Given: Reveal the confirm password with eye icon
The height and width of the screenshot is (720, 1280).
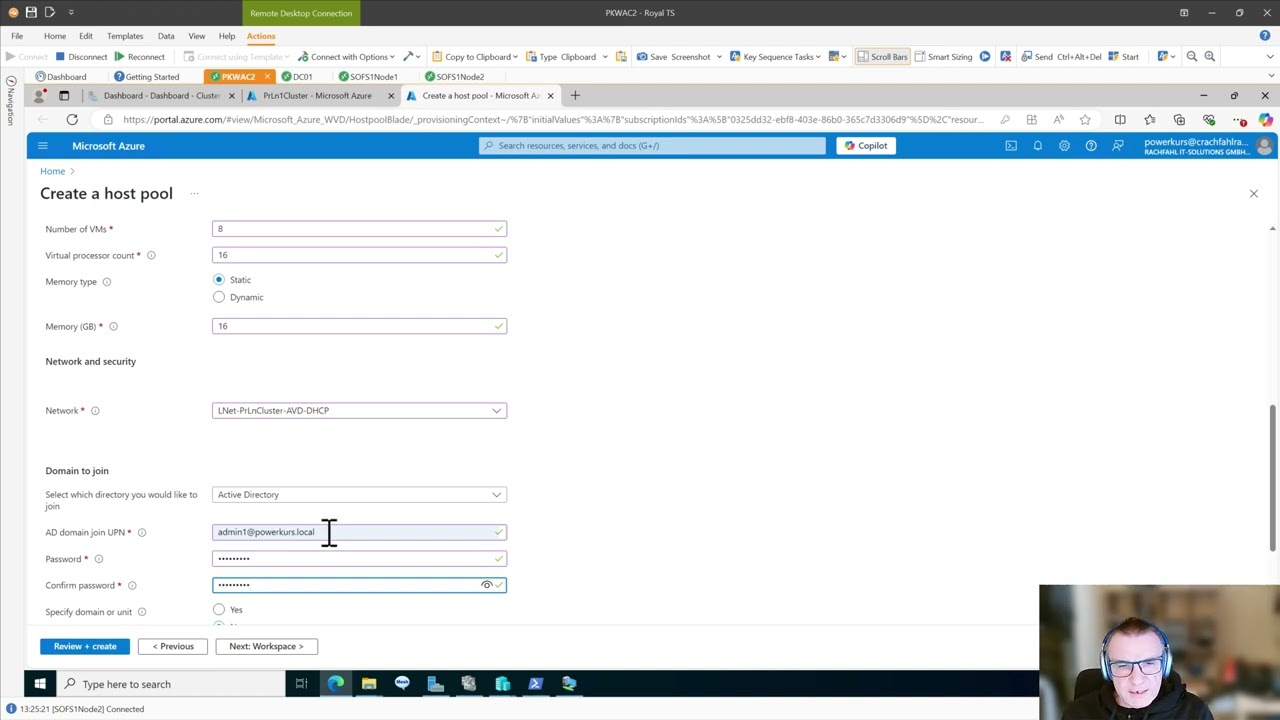Looking at the screenshot, I should pyautogui.click(x=487, y=585).
